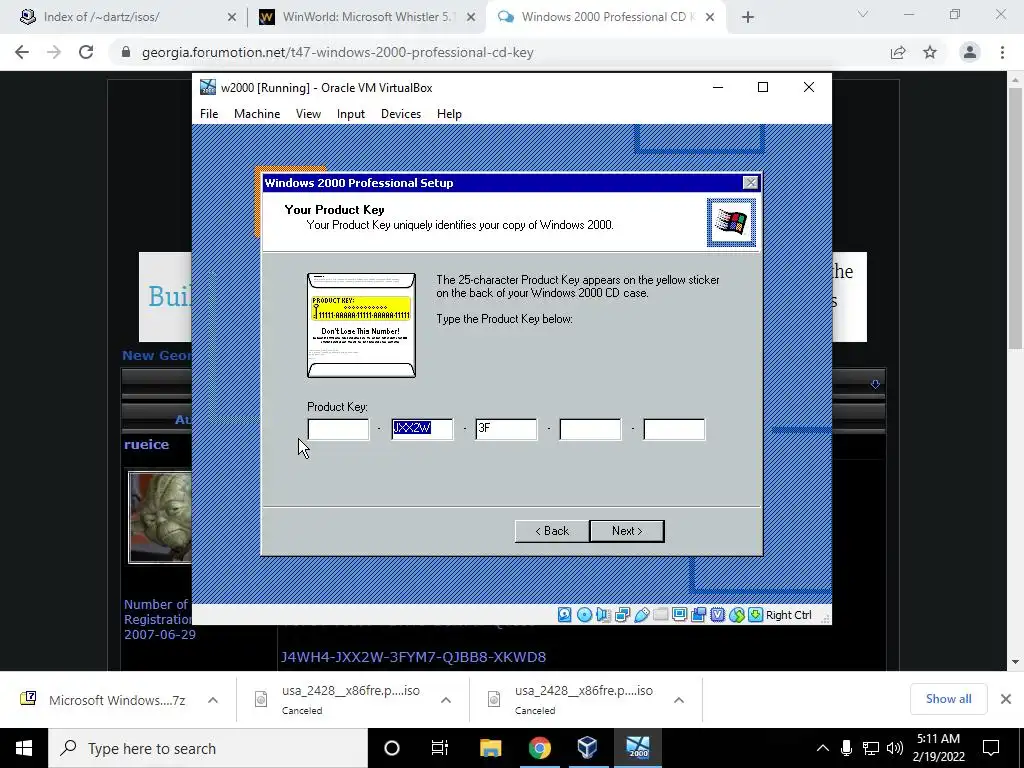Click the optical disc icon in VirtualBox status bar
This screenshot has width=1024, height=768.
[584, 615]
